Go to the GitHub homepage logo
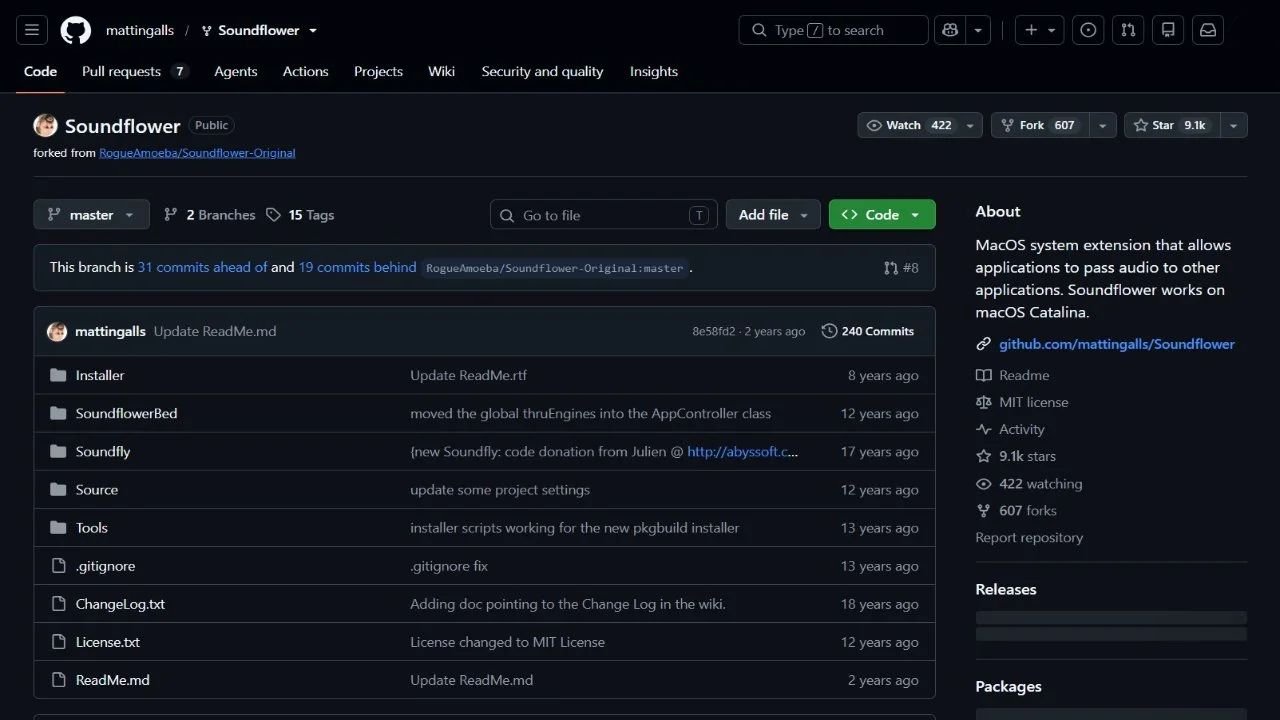Viewport: 1280px width, 720px height. click(x=76, y=30)
